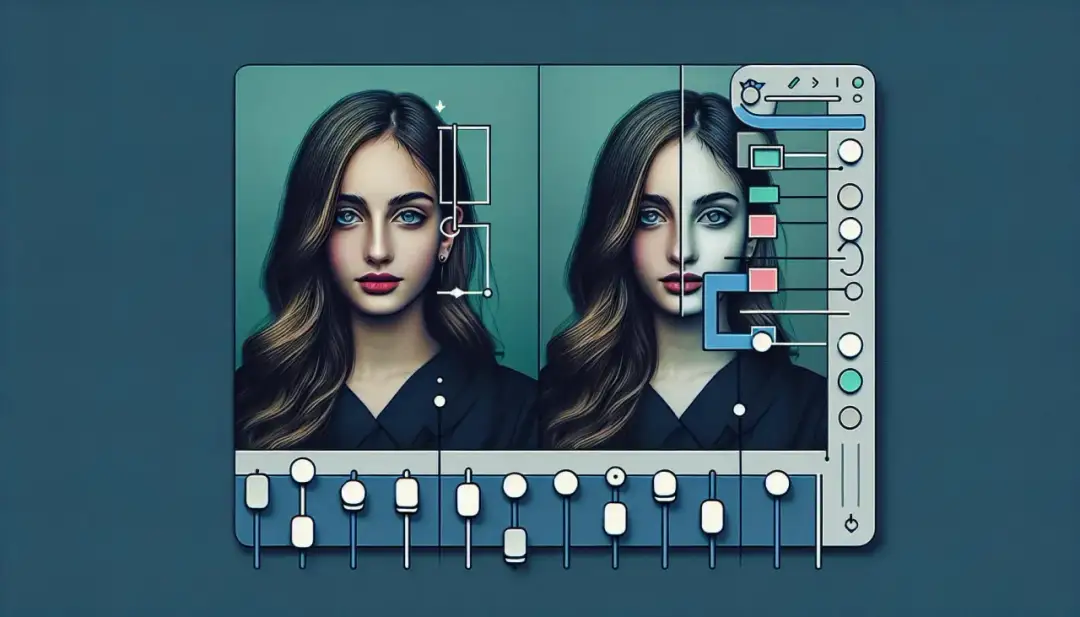Click the sparkle icon above left portrait
1080x617 pixels.
(440, 105)
